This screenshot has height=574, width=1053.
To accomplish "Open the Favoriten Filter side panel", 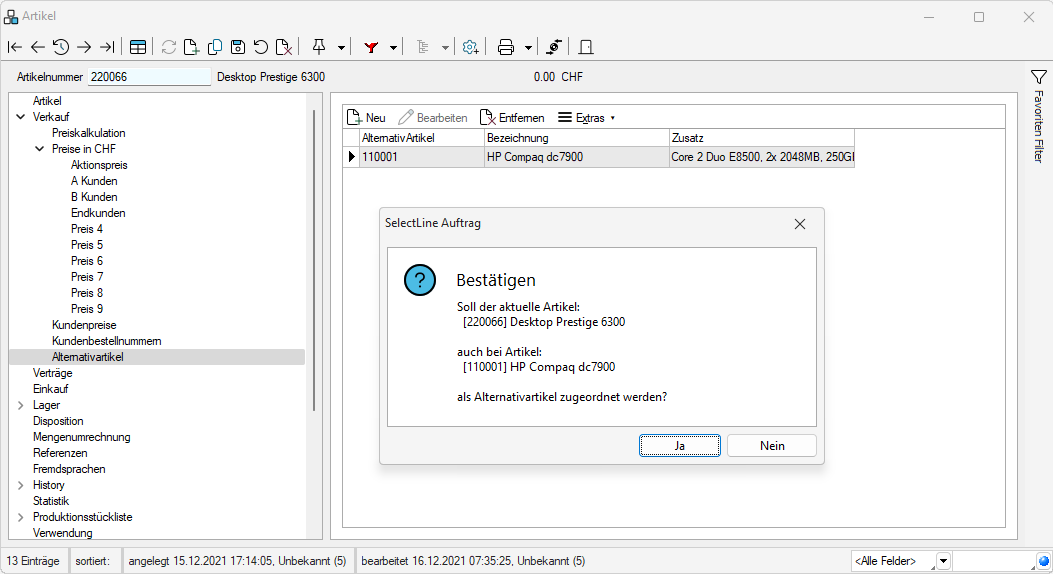I will [1039, 115].
